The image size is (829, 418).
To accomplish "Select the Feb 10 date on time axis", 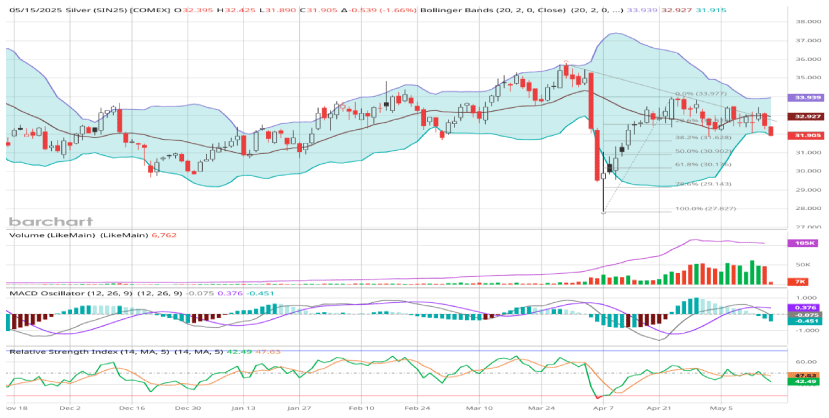I will (362, 408).
